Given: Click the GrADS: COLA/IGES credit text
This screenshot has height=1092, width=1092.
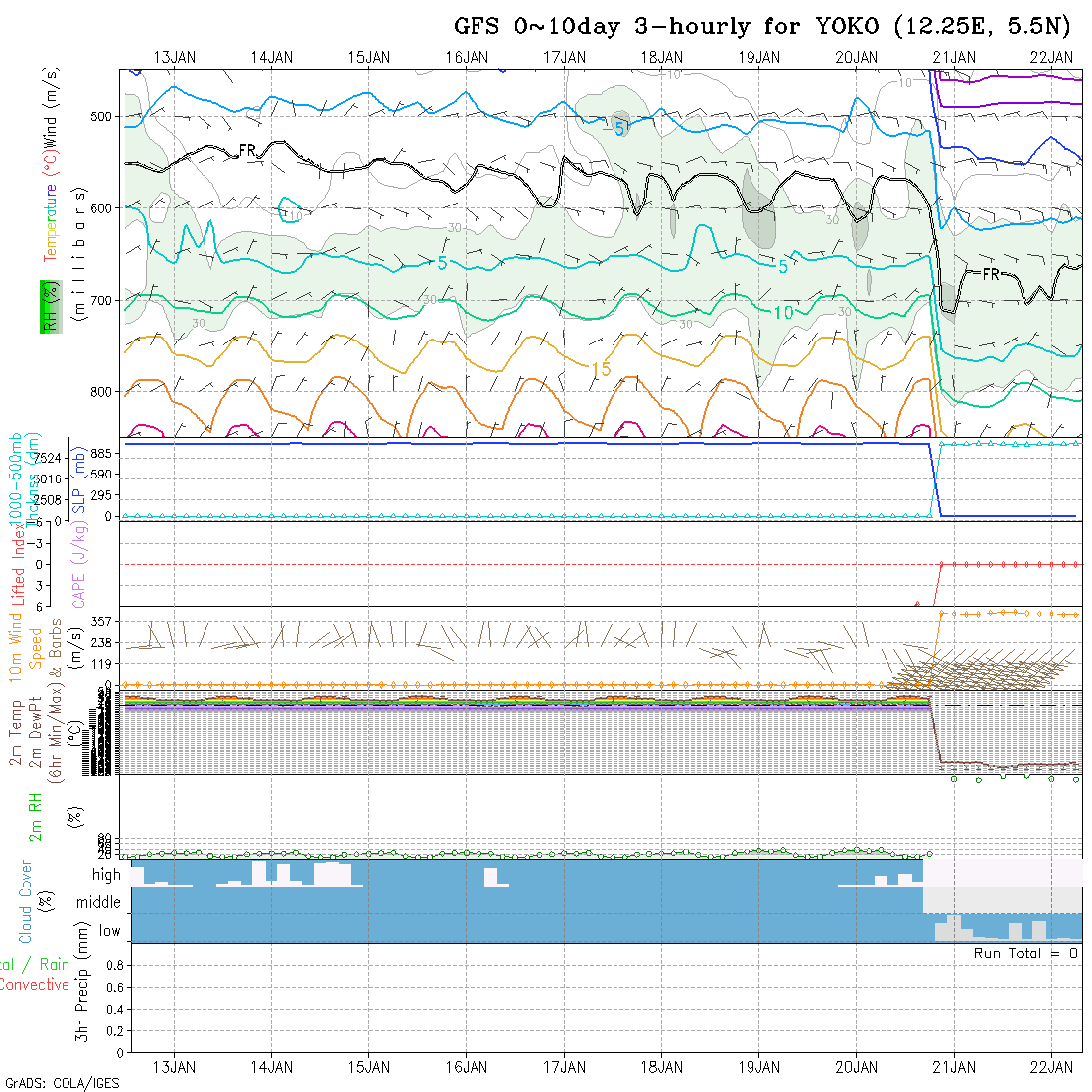Looking at the screenshot, I should [62, 1084].
